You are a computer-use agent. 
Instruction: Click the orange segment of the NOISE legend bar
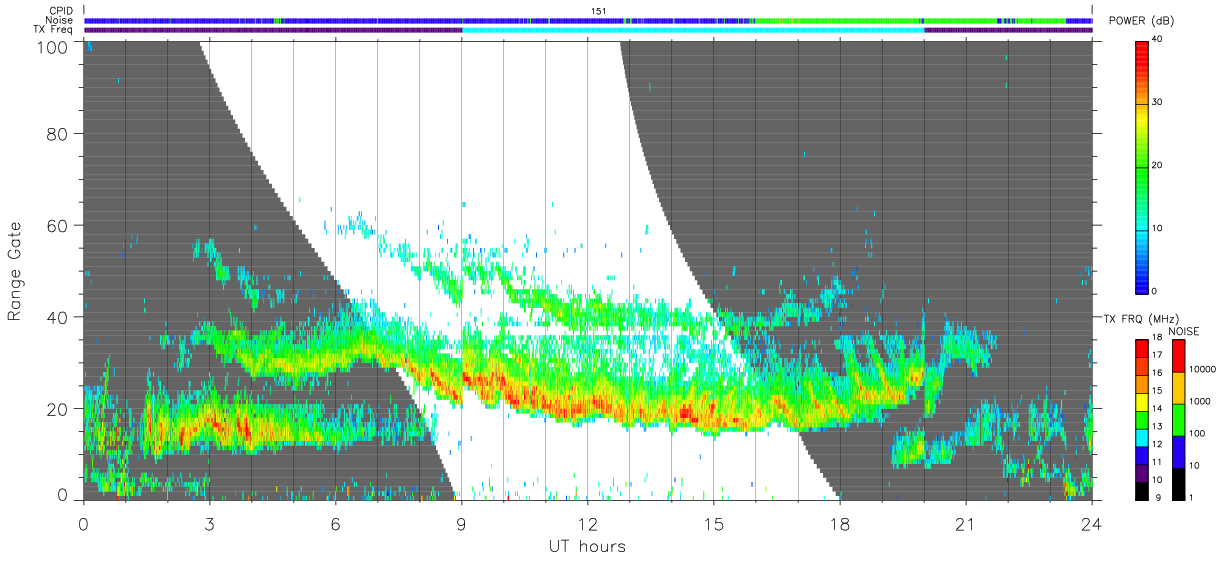pos(1177,387)
